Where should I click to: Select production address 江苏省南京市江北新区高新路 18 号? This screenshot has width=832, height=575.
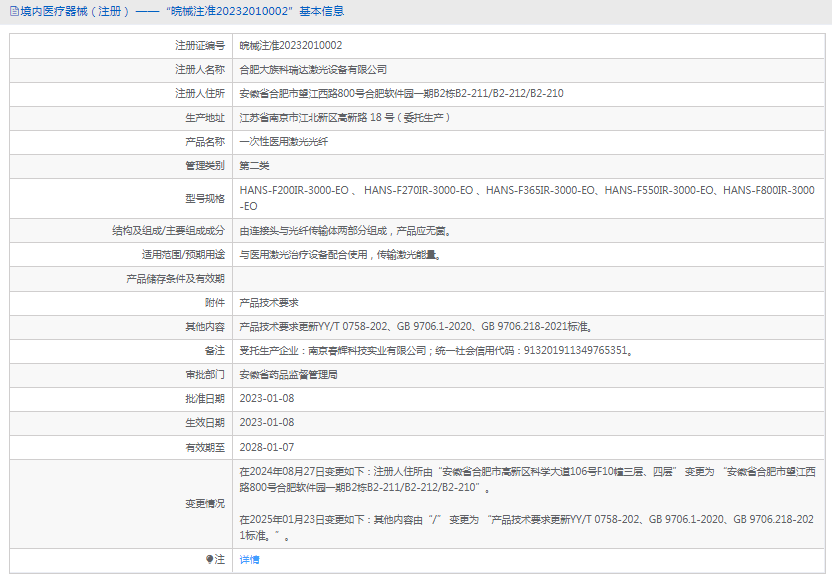(x=345, y=118)
